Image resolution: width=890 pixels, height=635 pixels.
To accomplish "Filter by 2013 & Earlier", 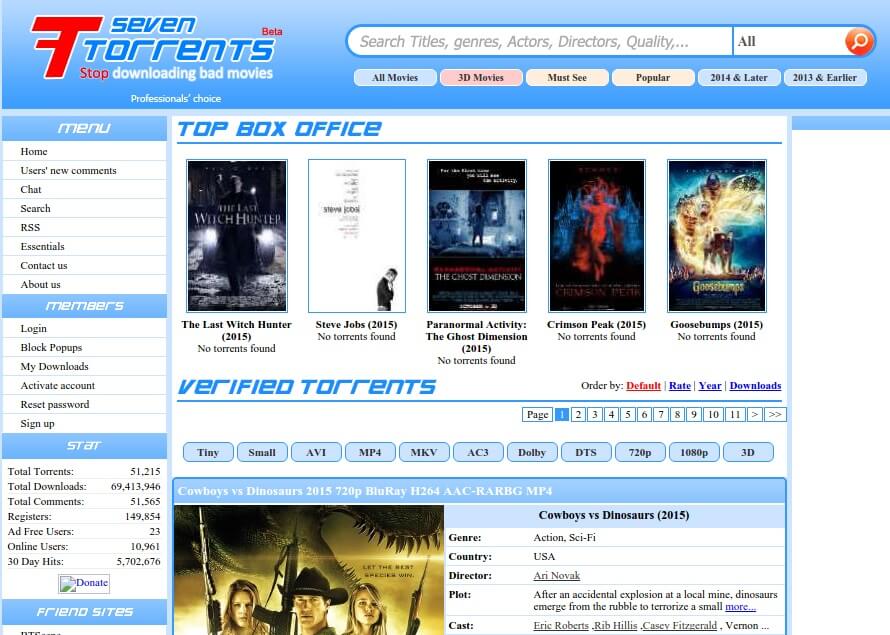I will click(x=825, y=78).
